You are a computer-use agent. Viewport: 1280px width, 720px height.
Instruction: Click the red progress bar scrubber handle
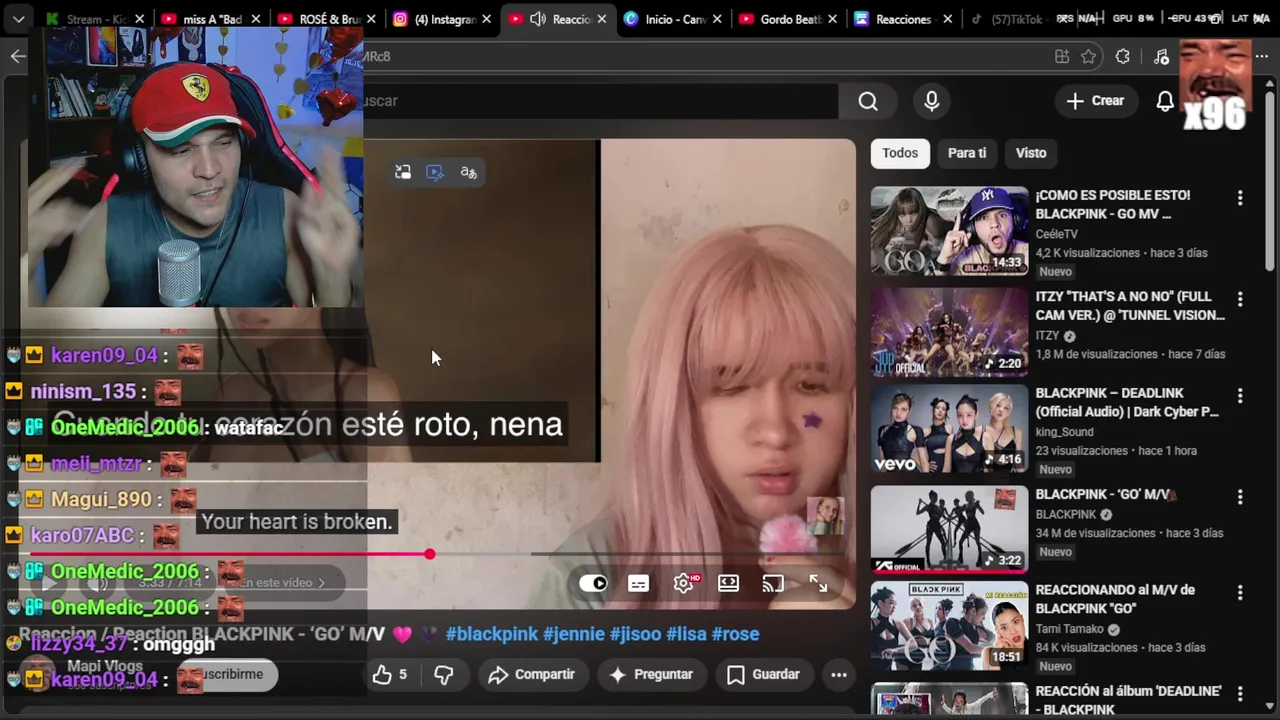430,554
